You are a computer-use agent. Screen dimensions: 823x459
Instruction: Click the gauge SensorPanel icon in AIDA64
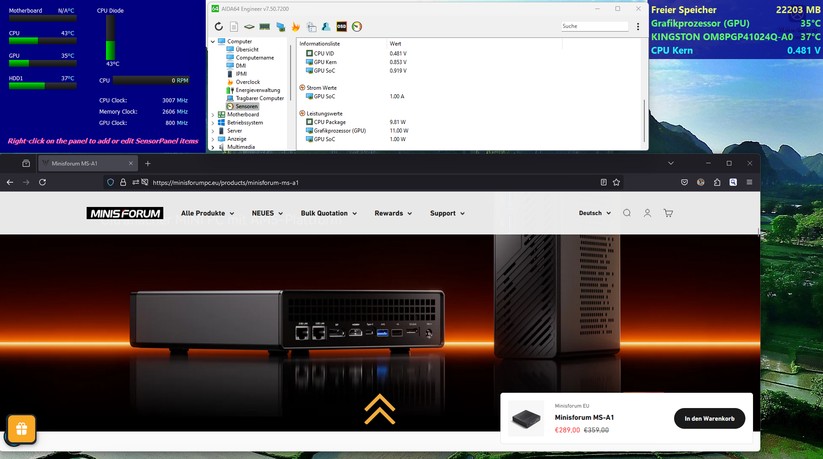pyautogui.click(x=357, y=26)
